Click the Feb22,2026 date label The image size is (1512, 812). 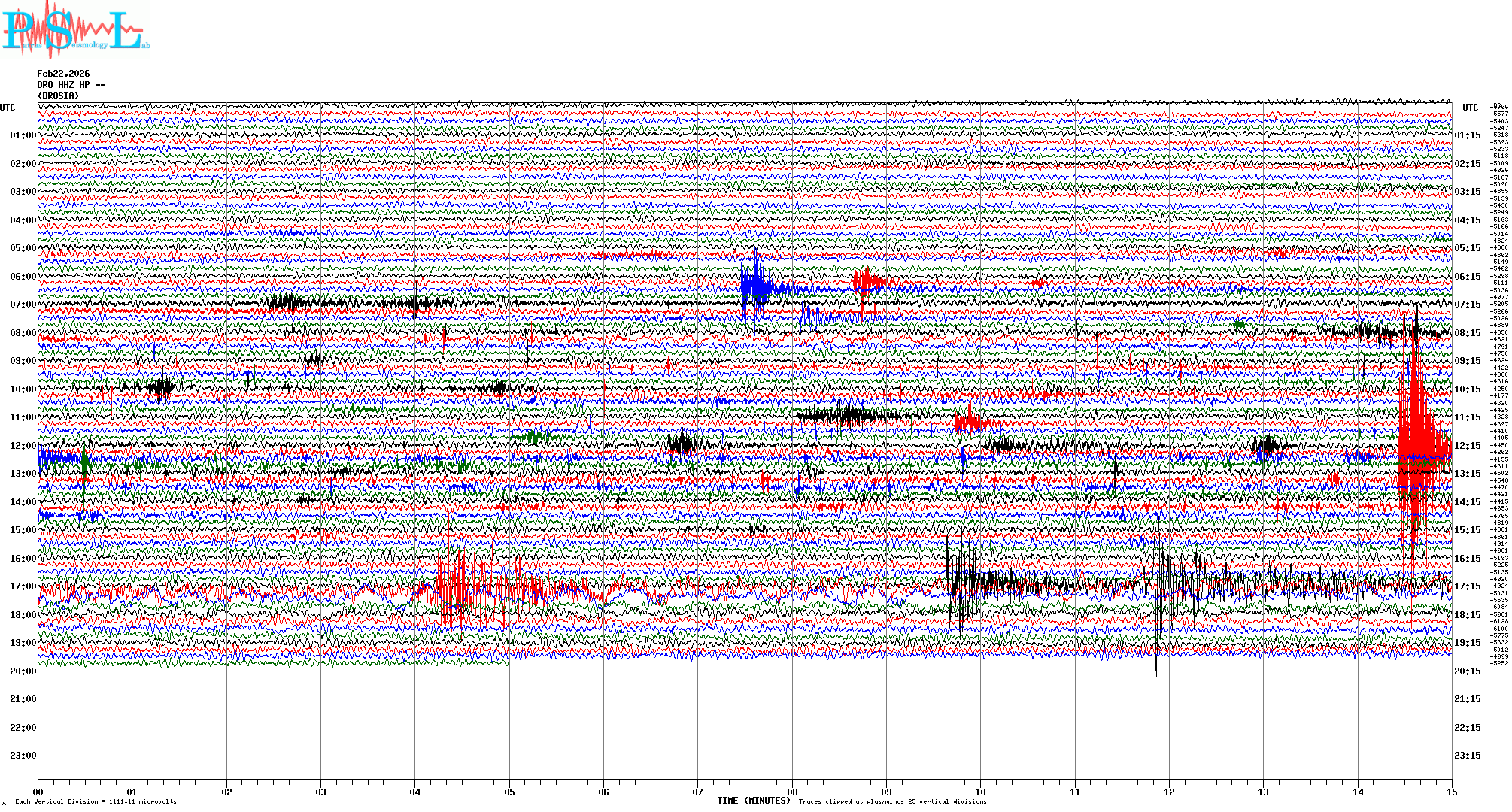tap(63, 74)
